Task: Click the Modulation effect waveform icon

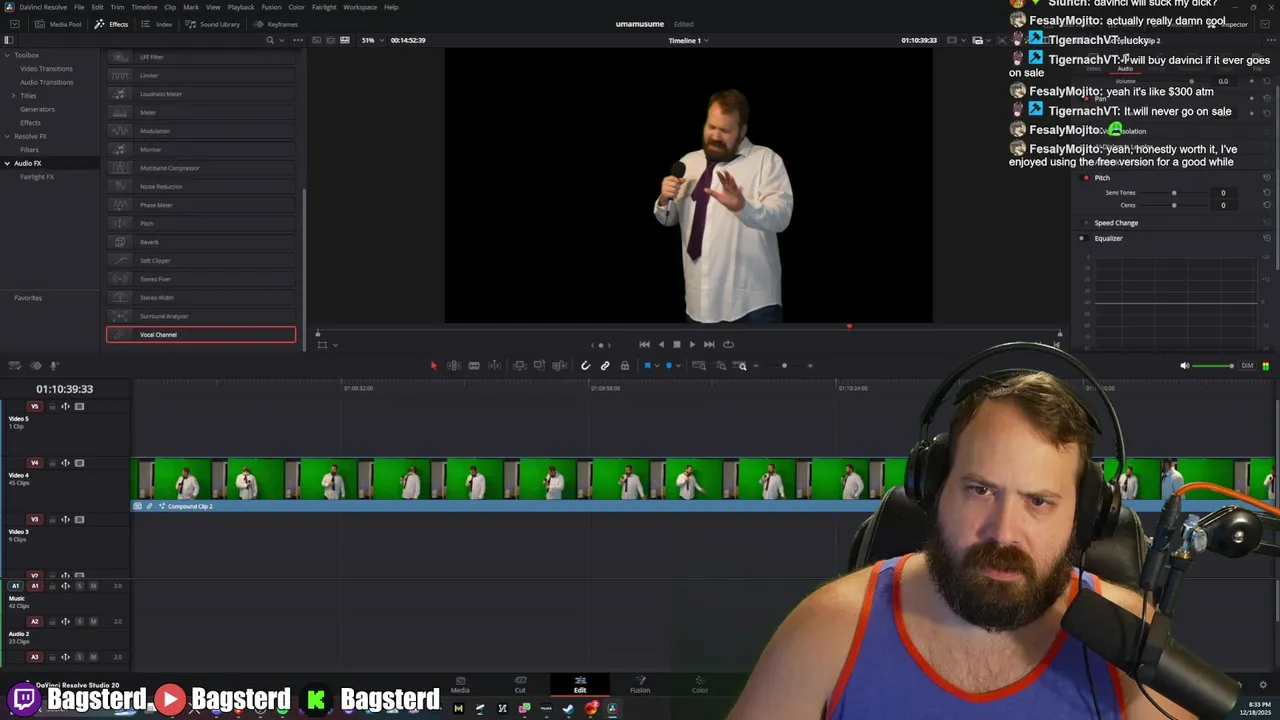Action: click(120, 131)
